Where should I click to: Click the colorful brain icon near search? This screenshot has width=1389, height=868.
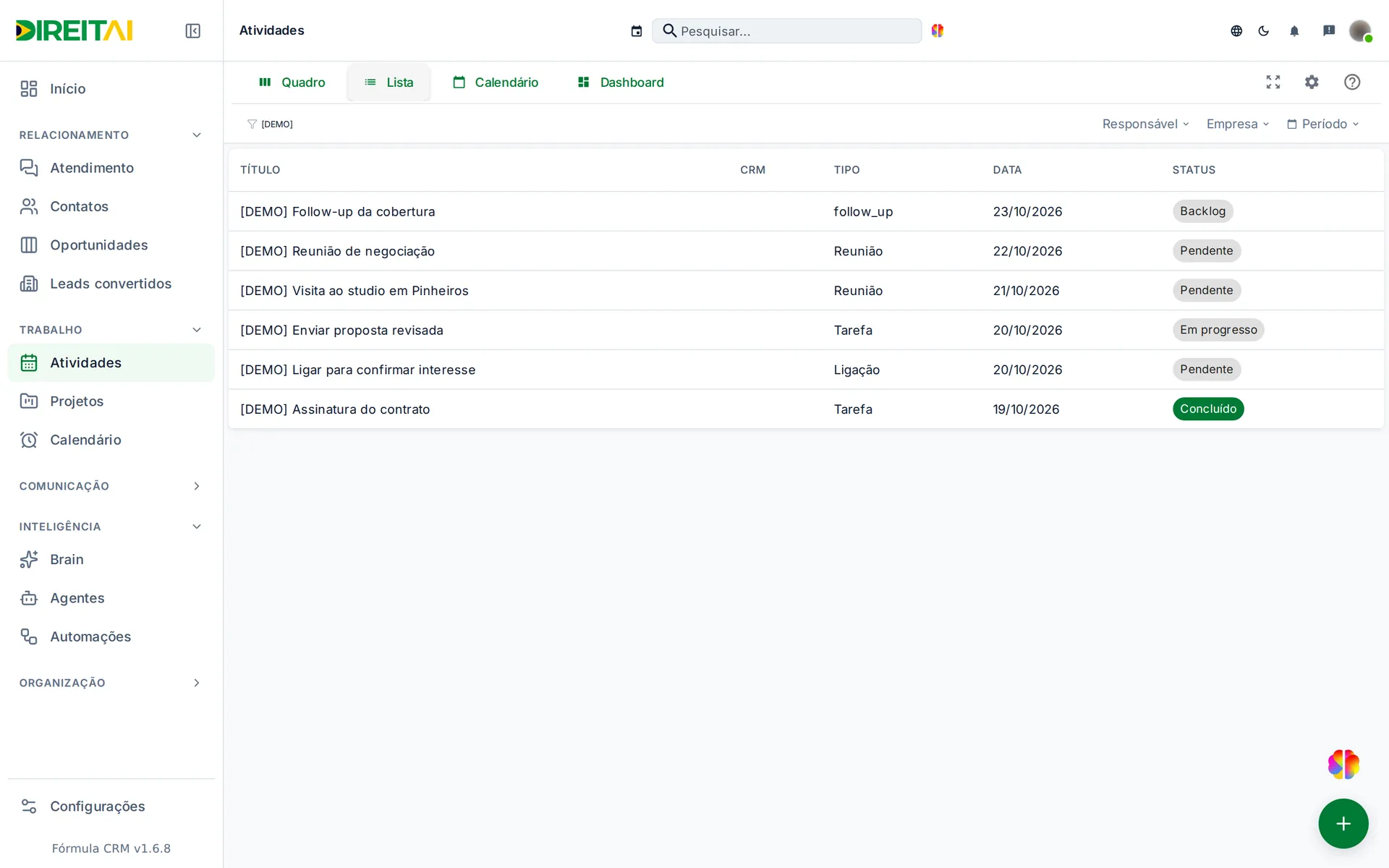click(x=938, y=30)
